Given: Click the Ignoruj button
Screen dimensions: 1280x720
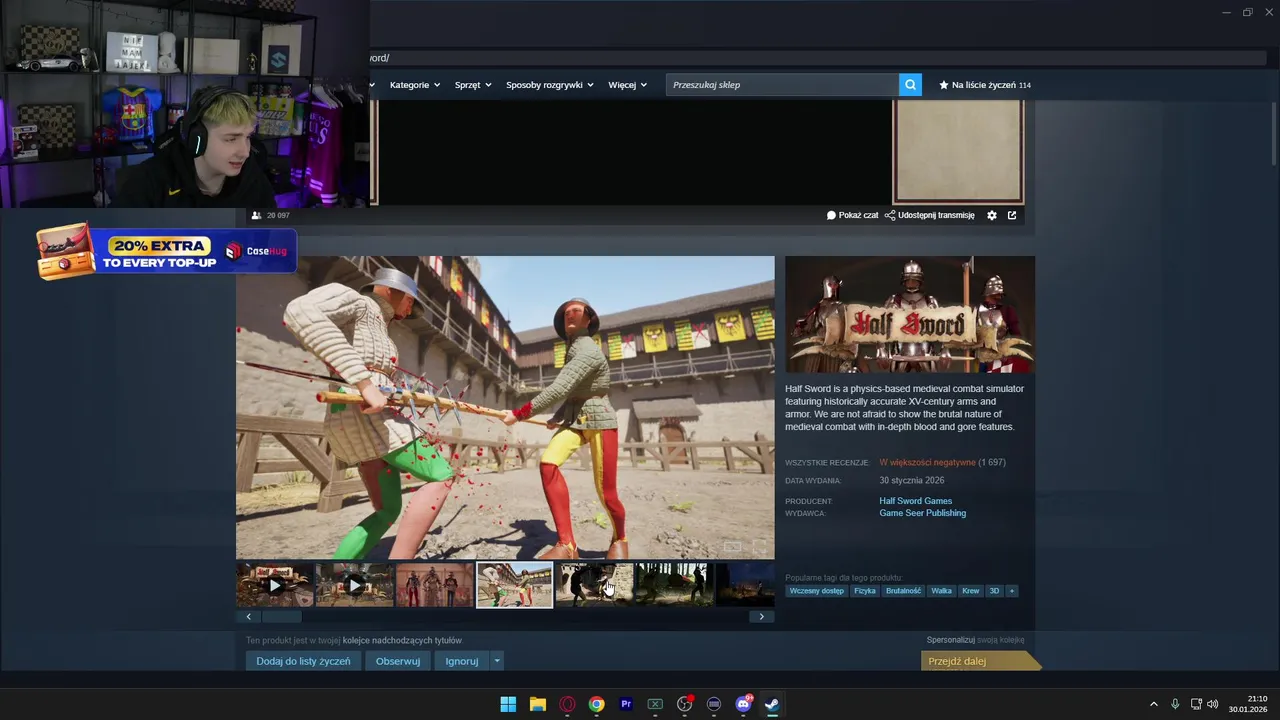Looking at the screenshot, I should tap(462, 661).
